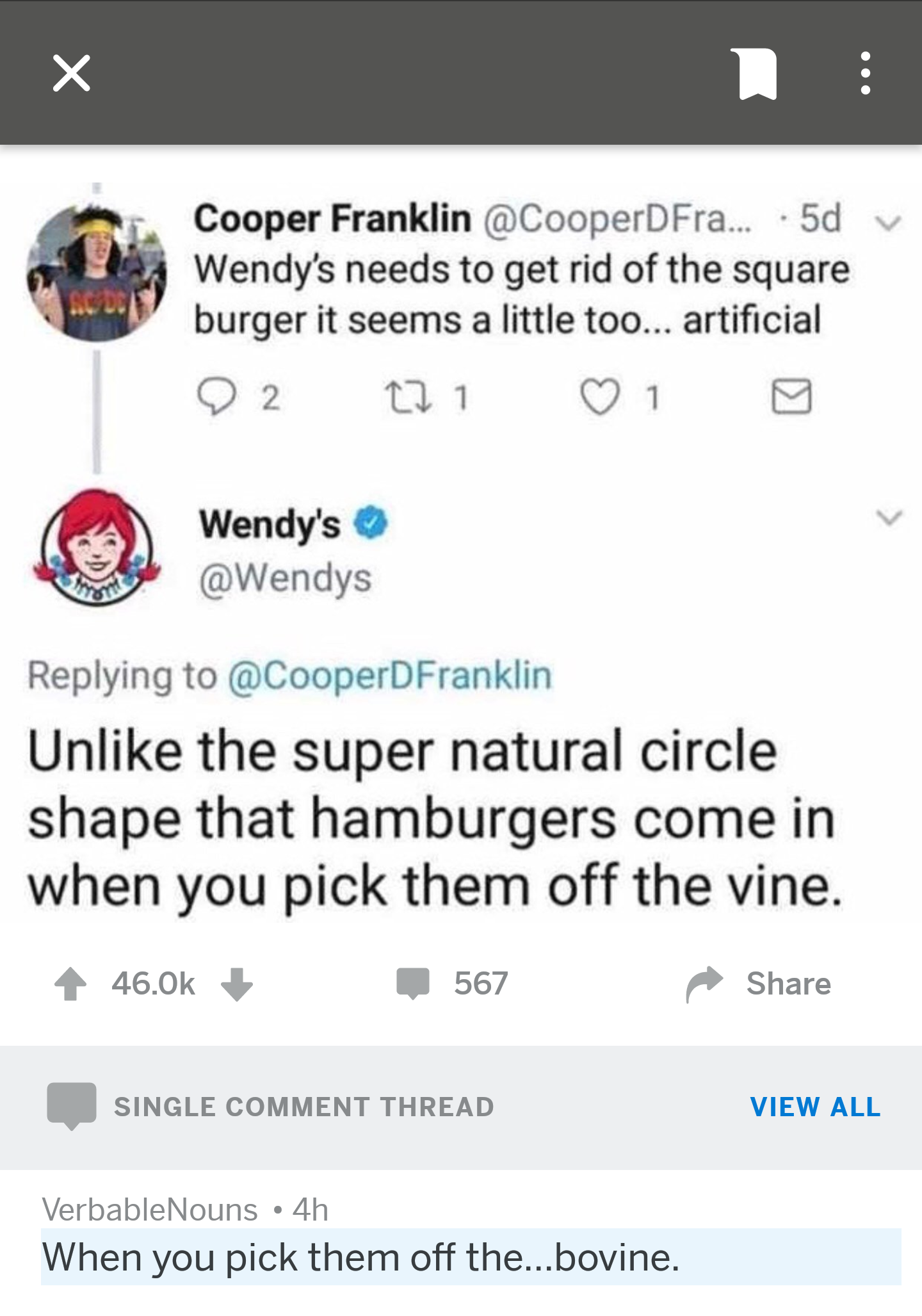Open the Wendy's logo avatar
This screenshot has width=922, height=1316.
pos(97,548)
